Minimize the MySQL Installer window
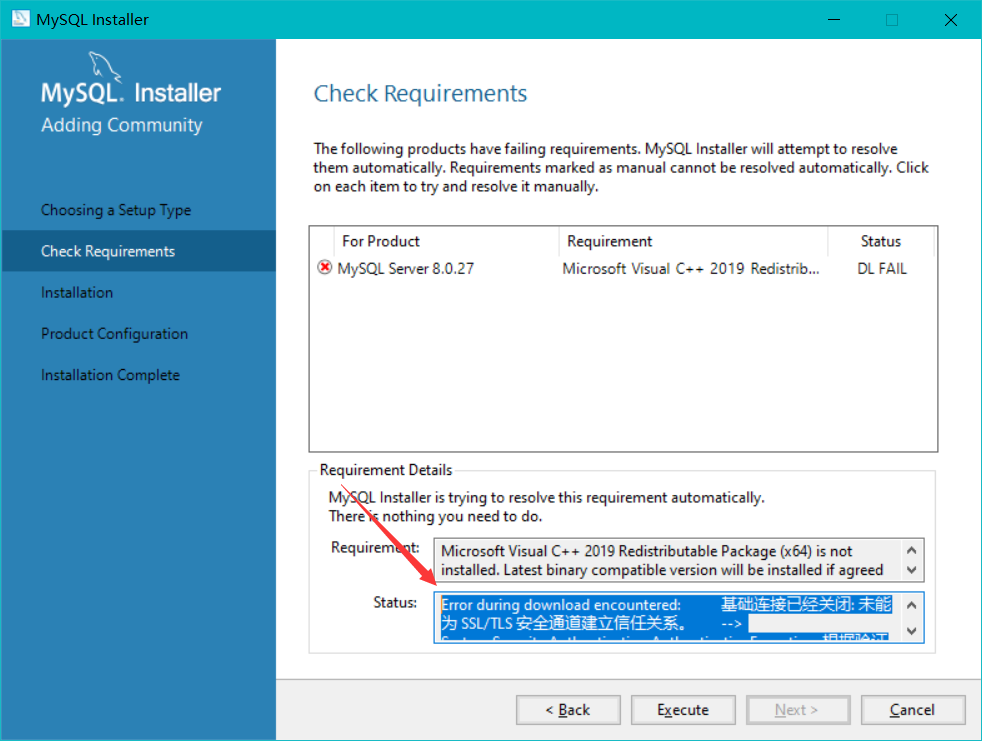Viewport: 982px width, 741px height. pyautogui.click(x=834, y=19)
